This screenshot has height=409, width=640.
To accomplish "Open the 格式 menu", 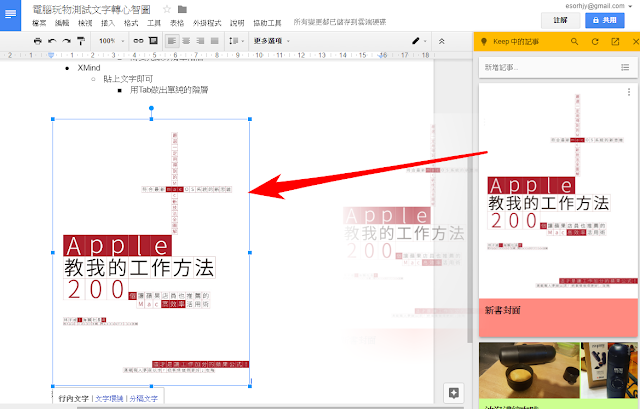I will (x=131, y=23).
